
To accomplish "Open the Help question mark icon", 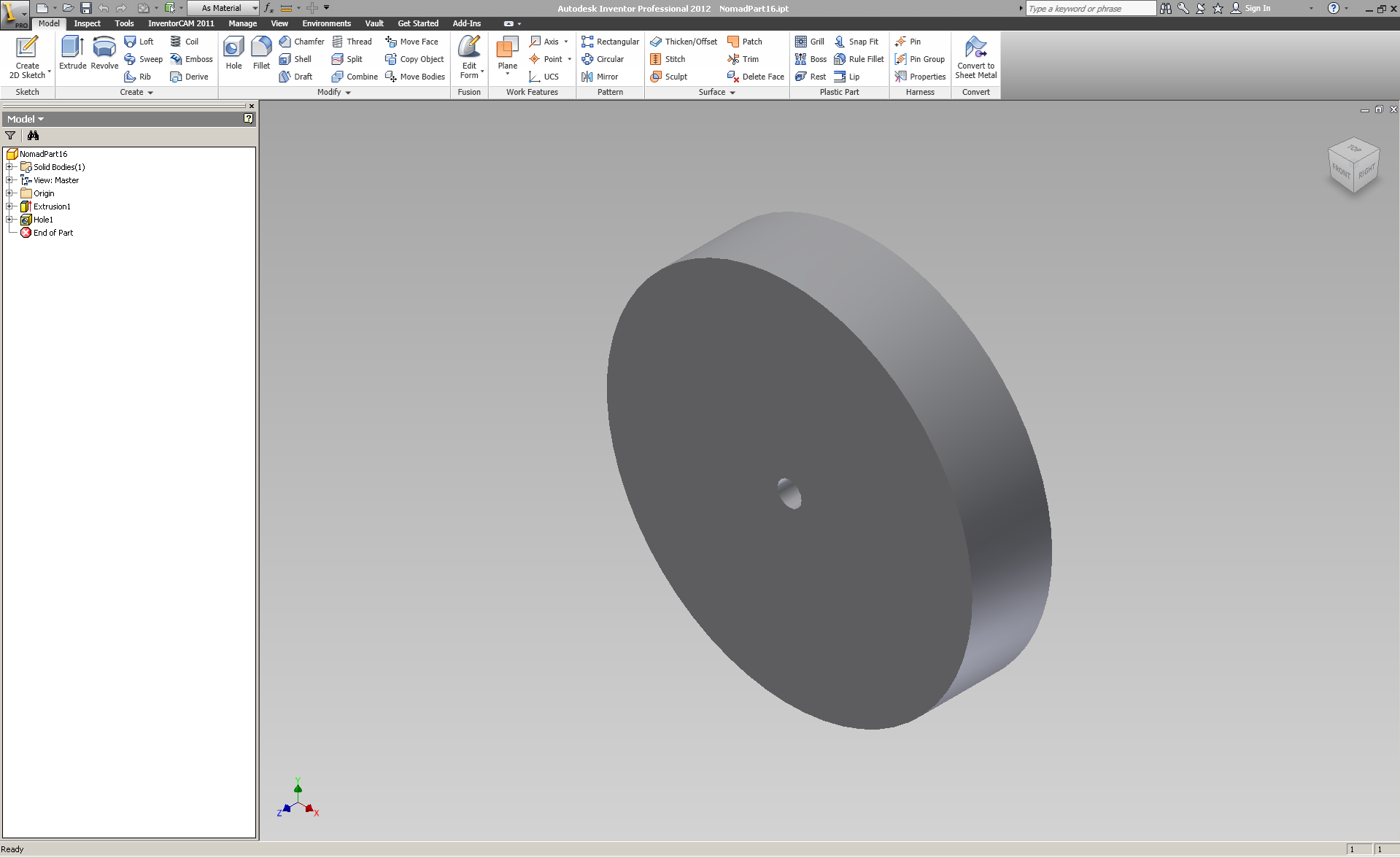I will click(1333, 8).
